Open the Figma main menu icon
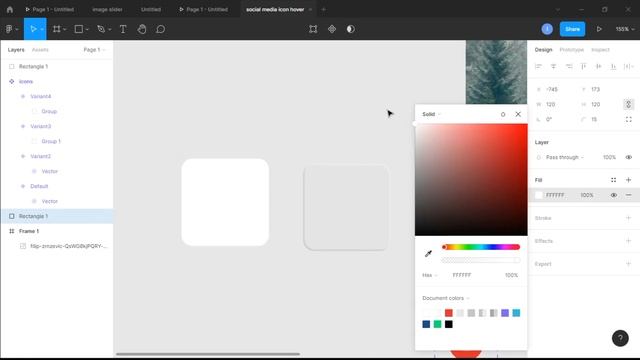The height and width of the screenshot is (360, 640). point(9,29)
